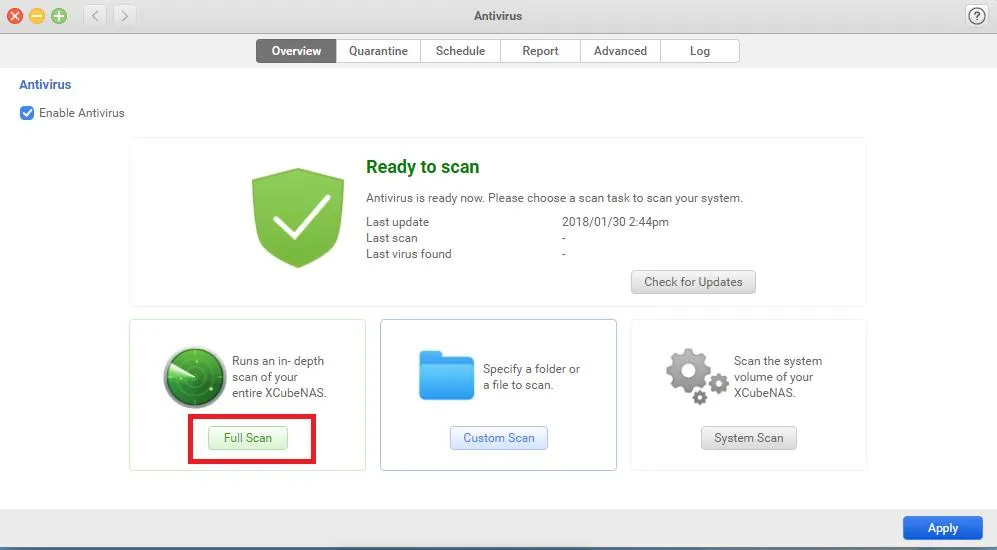Go forward using the right arrow

point(125,16)
